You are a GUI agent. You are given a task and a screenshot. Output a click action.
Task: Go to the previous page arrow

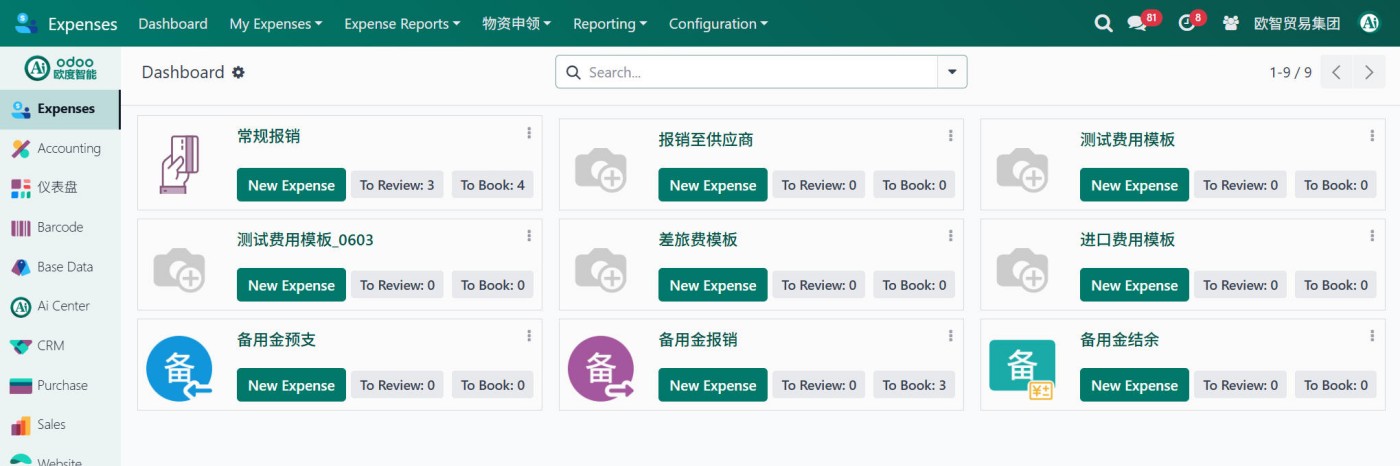(x=1337, y=72)
